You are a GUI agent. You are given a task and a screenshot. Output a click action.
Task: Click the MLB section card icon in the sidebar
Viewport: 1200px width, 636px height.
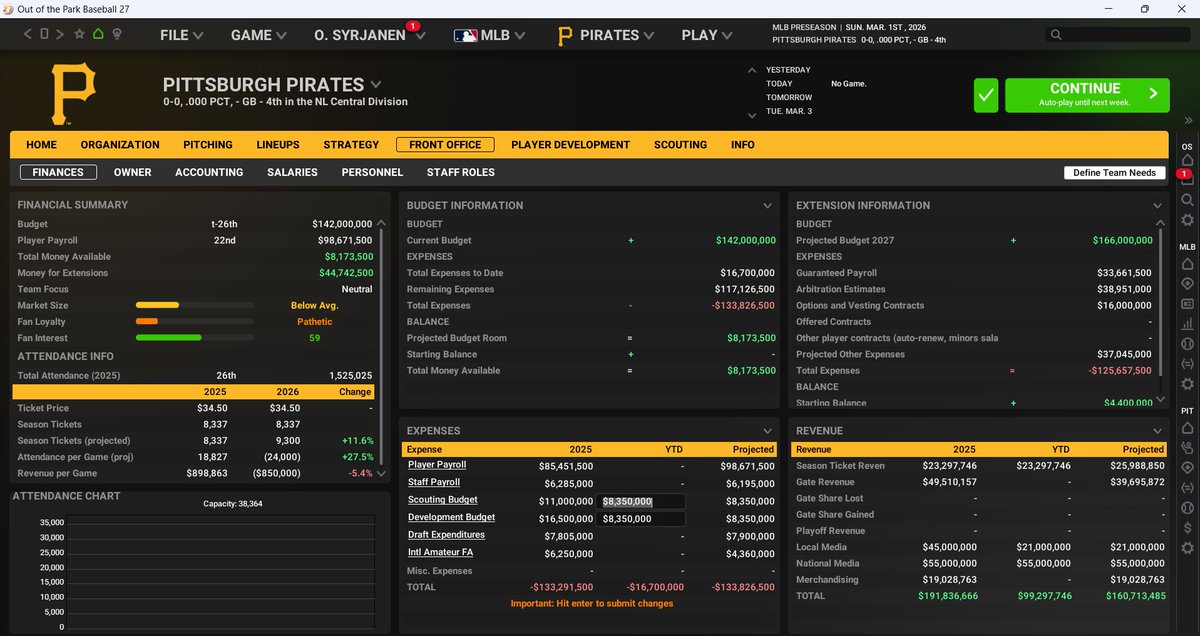click(1187, 303)
